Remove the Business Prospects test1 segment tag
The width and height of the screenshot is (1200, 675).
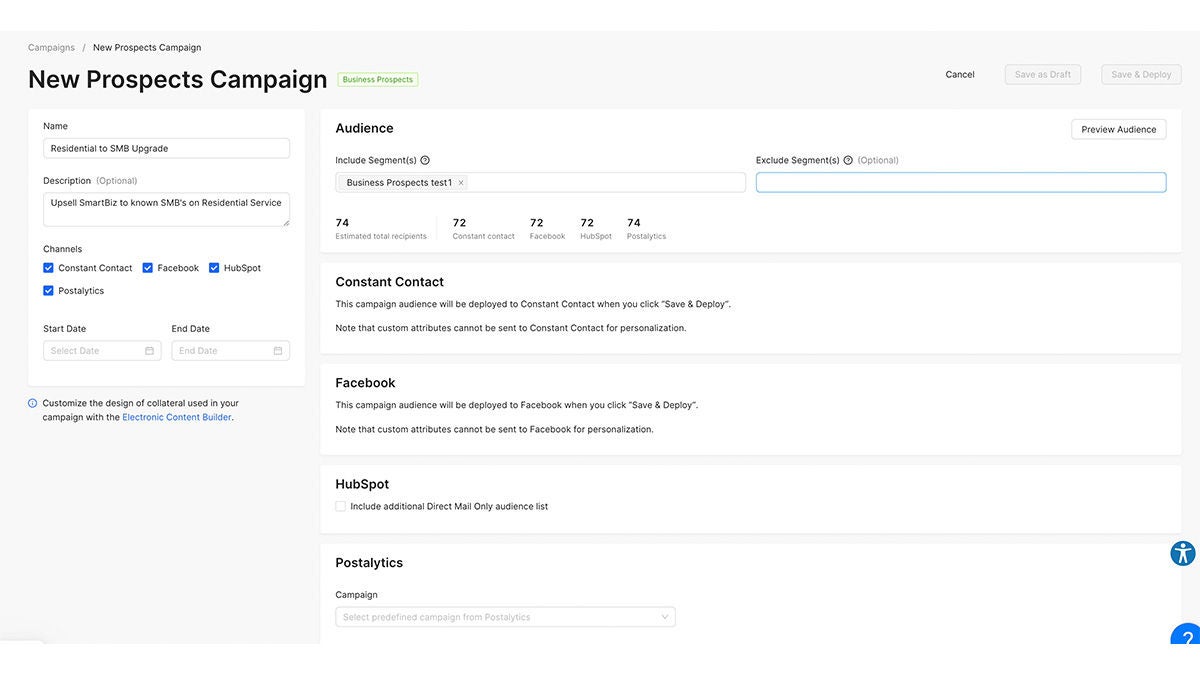pos(460,182)
